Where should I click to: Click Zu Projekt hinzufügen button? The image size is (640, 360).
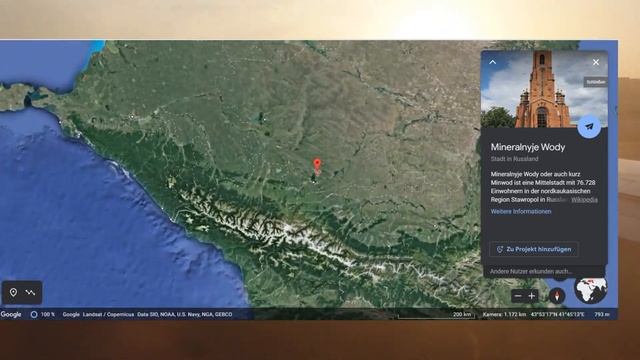point(533,249)
